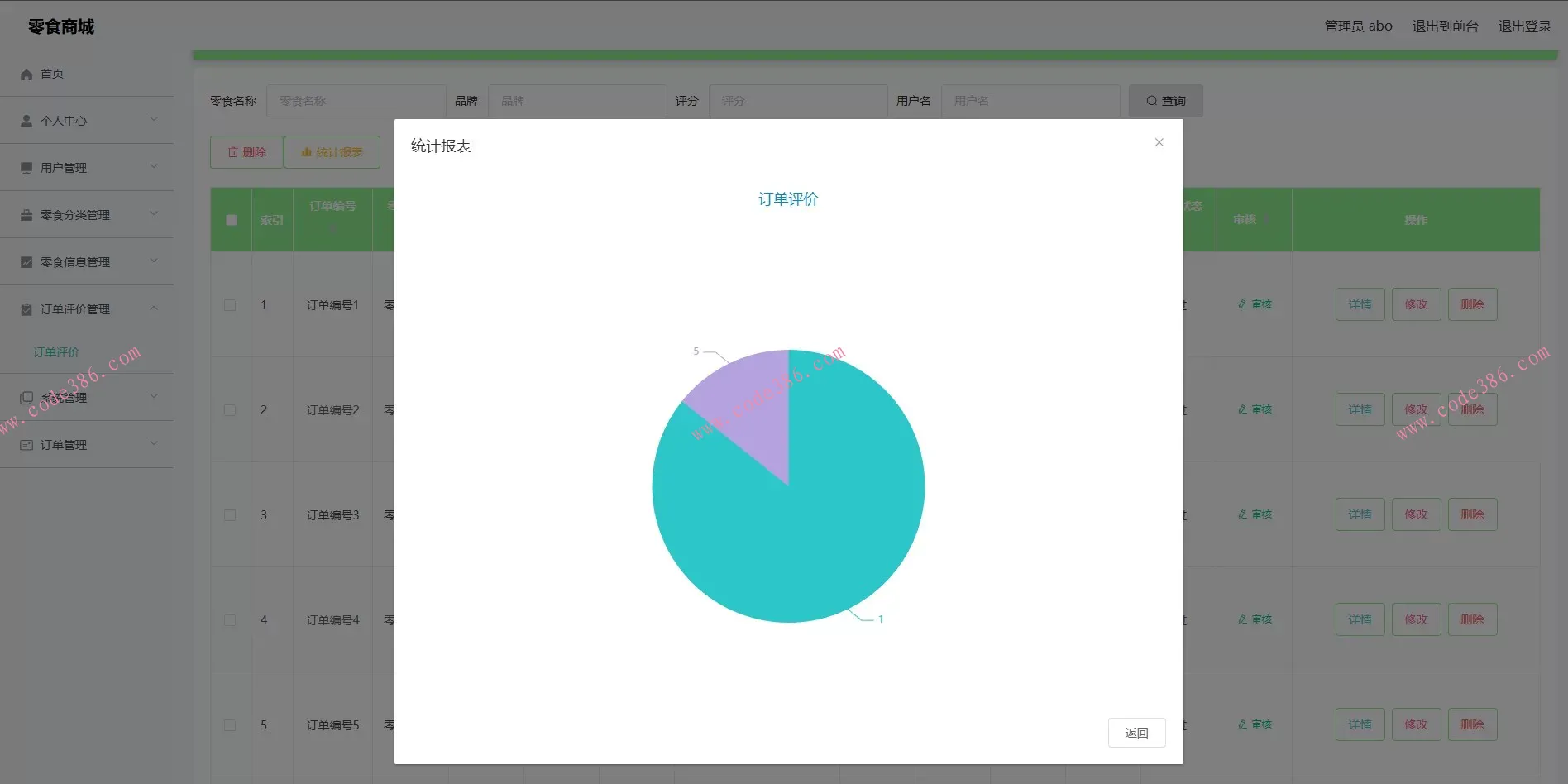This screenshot has height=784, width=1568.
Task: Click the magnifier icon in 查询 button
Action: (1151, 101)
